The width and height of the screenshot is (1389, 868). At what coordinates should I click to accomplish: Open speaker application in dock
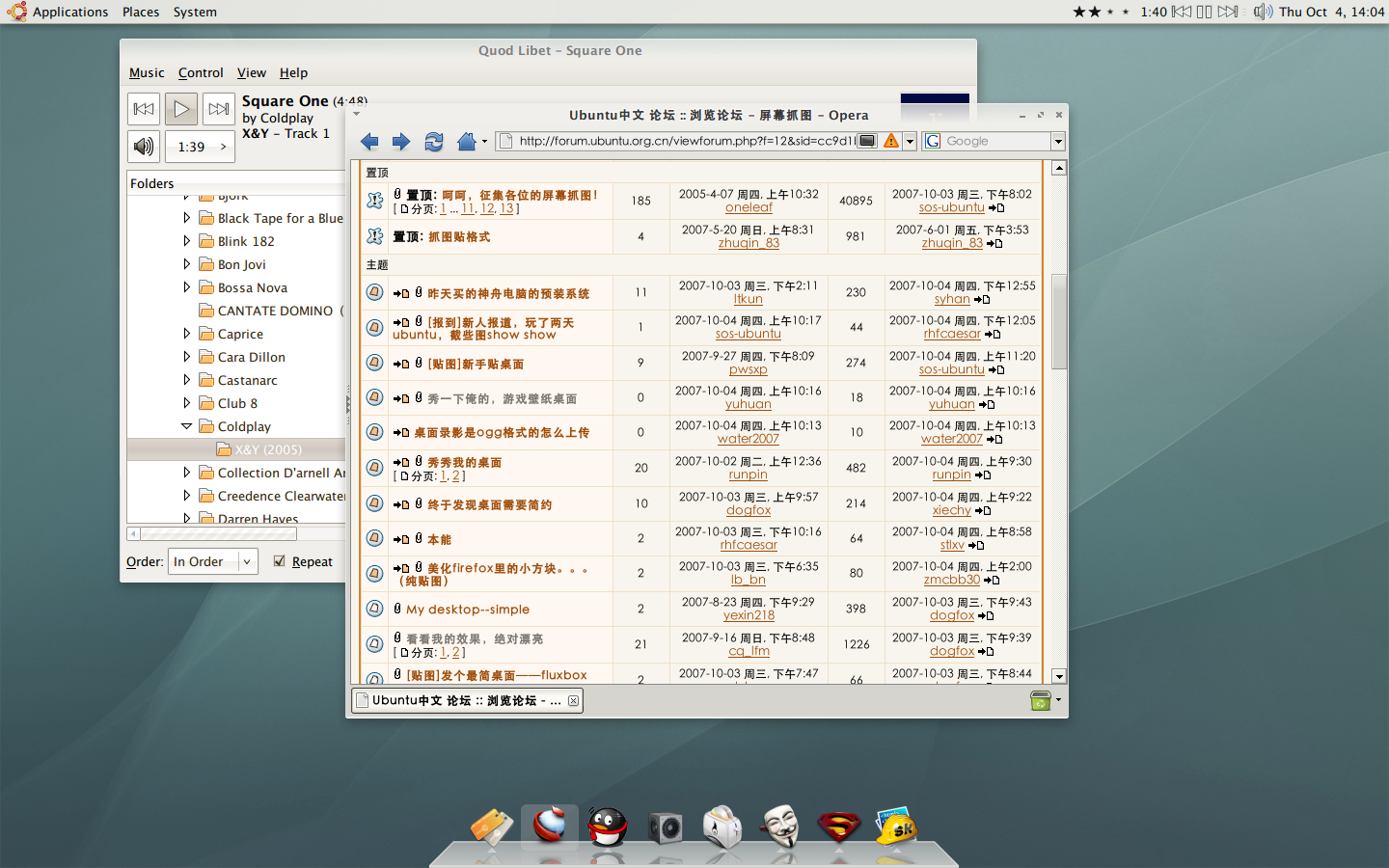[x=666, y=827]
